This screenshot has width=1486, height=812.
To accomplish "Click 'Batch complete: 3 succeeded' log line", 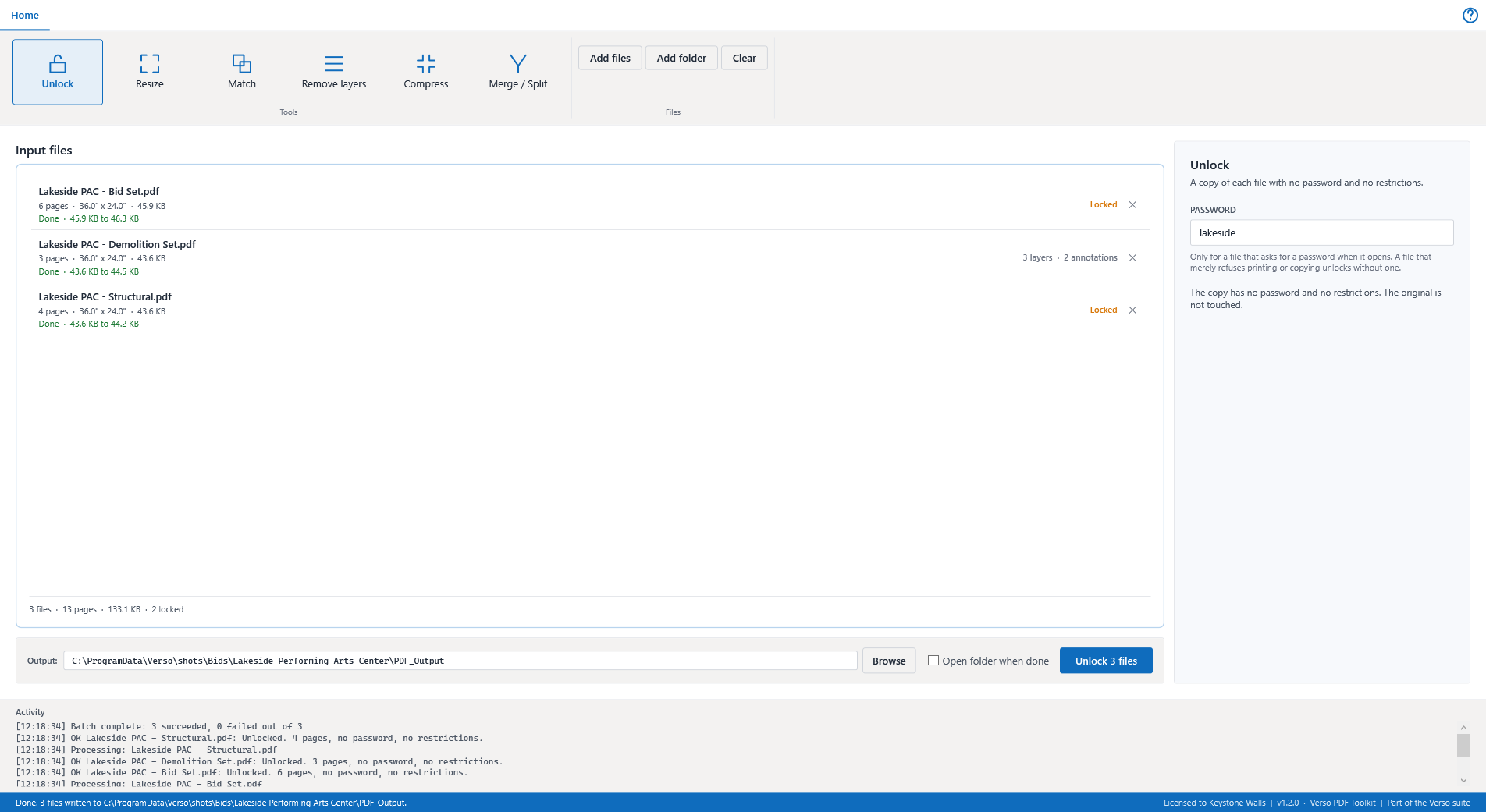I will 159,726.
